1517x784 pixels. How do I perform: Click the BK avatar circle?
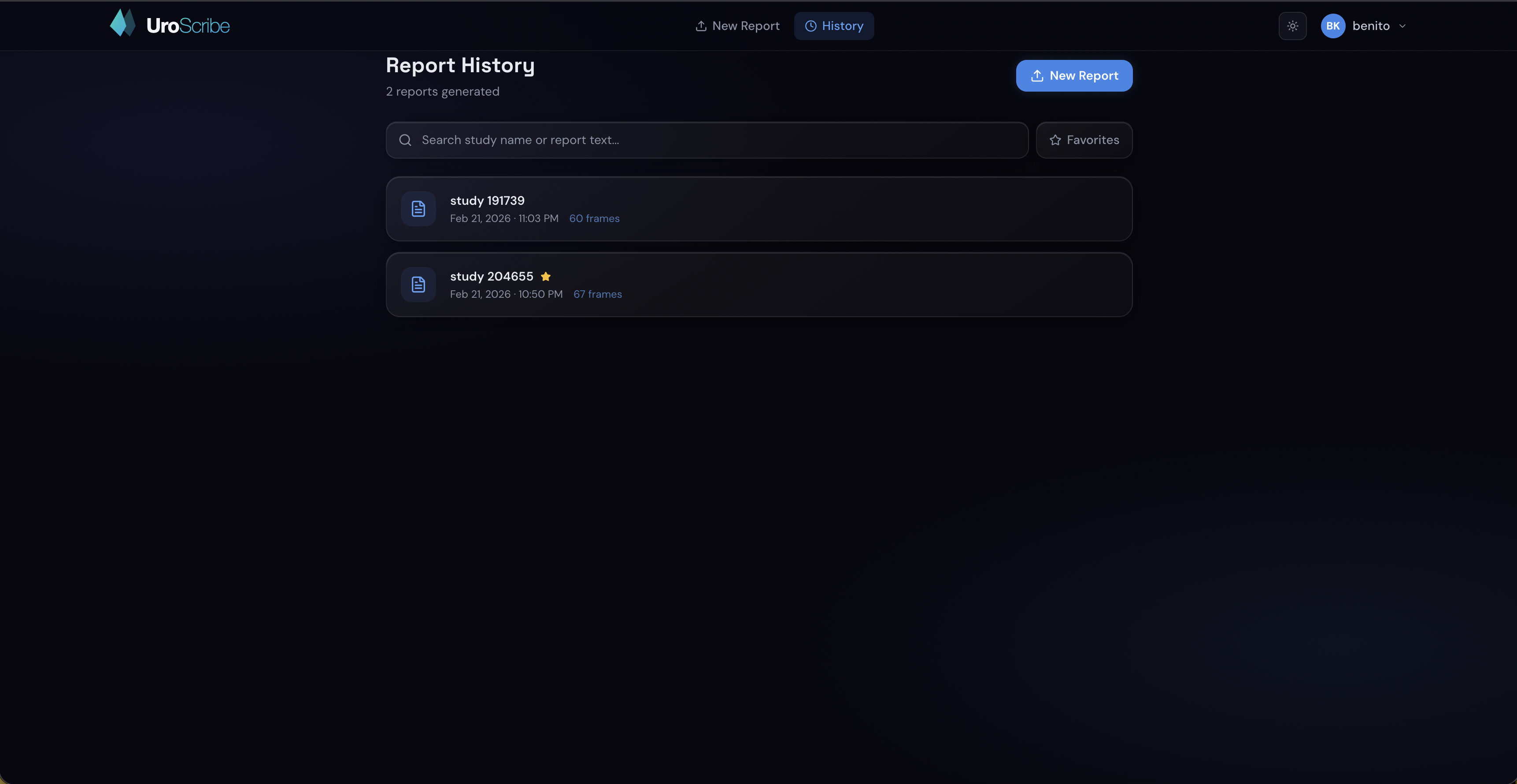[x=1333, y=26]
